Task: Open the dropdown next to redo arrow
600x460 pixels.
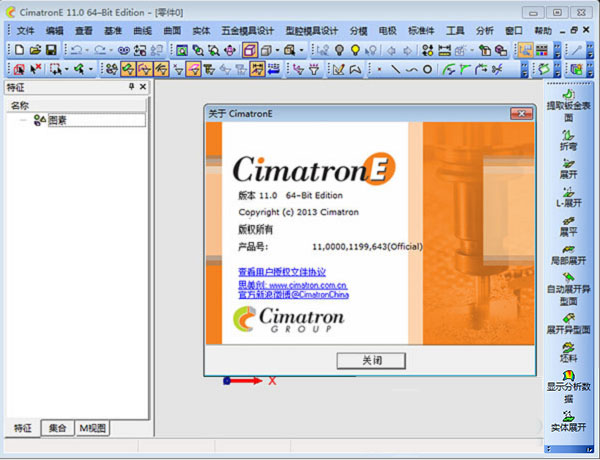Action: (111, 50)
